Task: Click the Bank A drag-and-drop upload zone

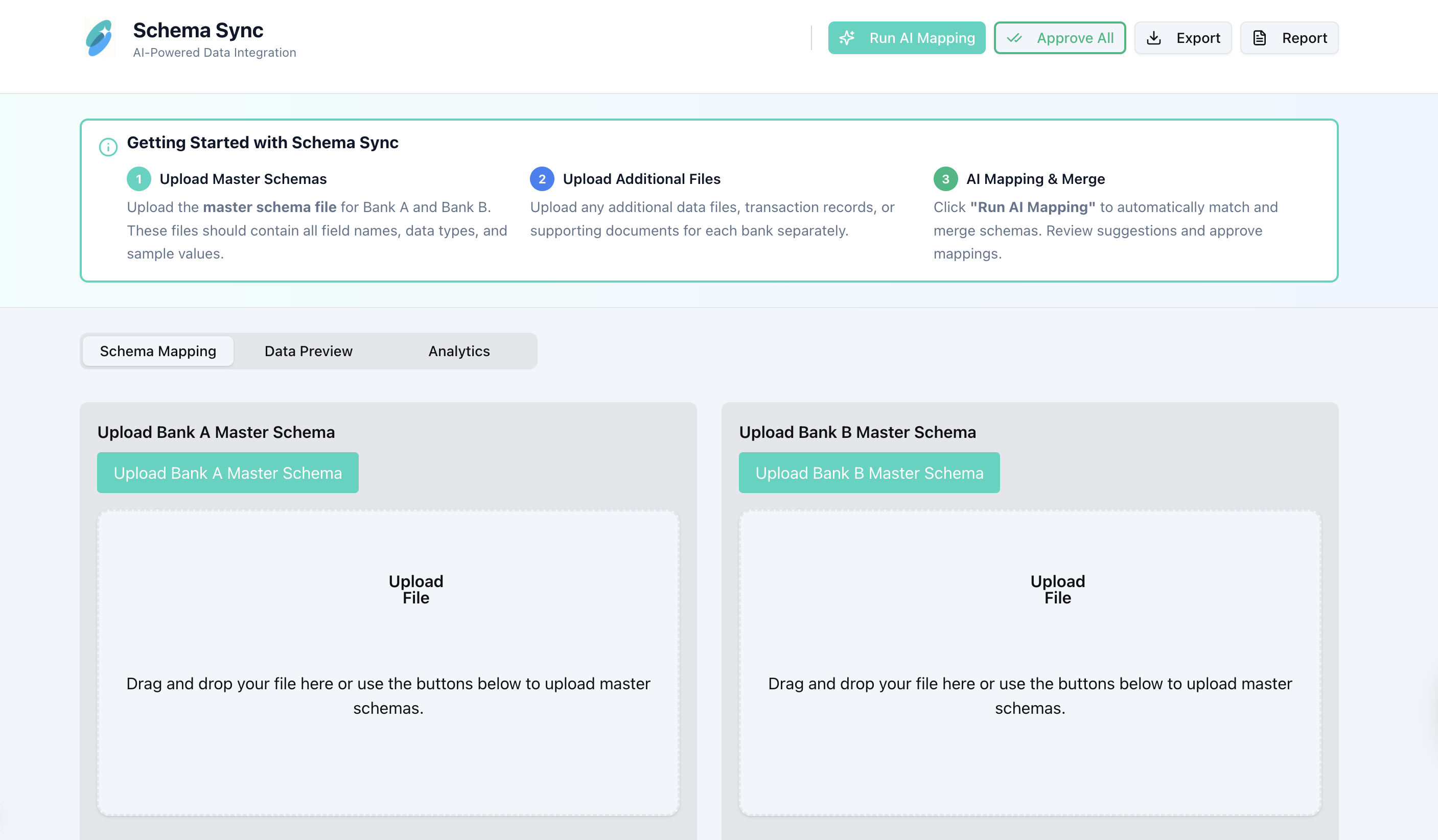Action: coord(388,662)
